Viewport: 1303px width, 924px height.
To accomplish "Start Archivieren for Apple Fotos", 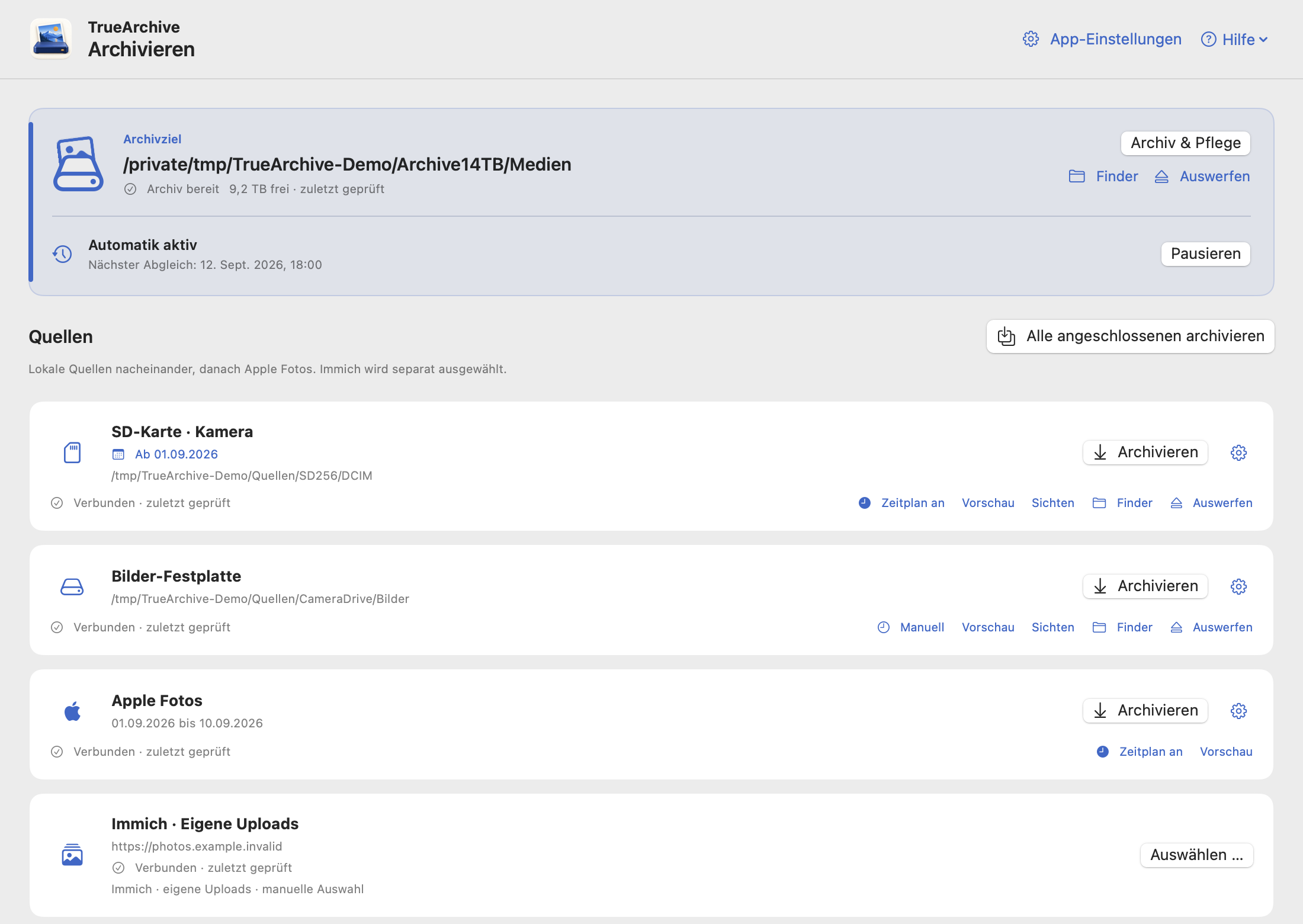I will [x=1145, y=711].
